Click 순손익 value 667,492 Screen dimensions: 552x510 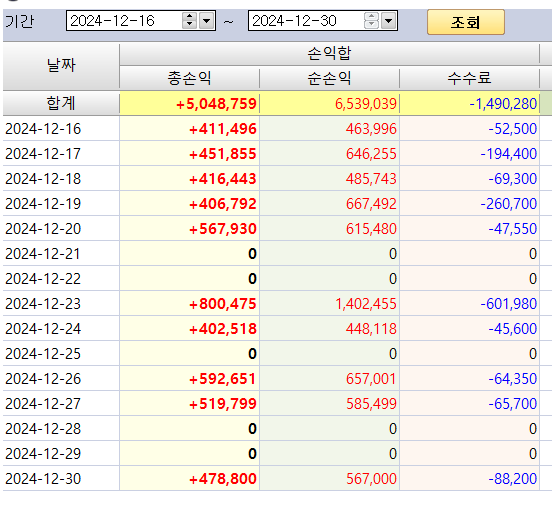click(371, 204)
